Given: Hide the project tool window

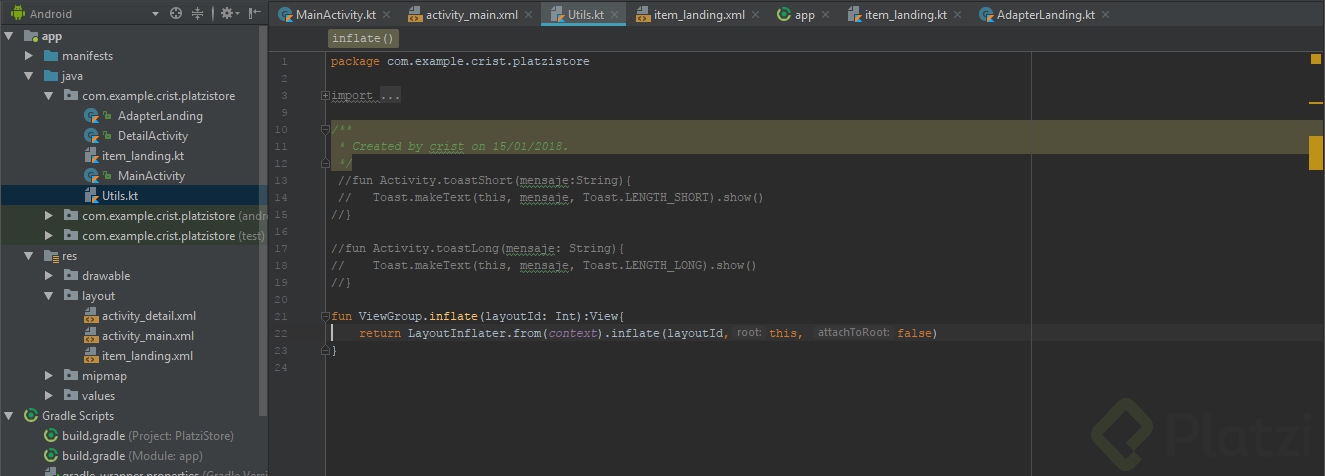Looking at the screenshot, I should (x=255, y=14).
